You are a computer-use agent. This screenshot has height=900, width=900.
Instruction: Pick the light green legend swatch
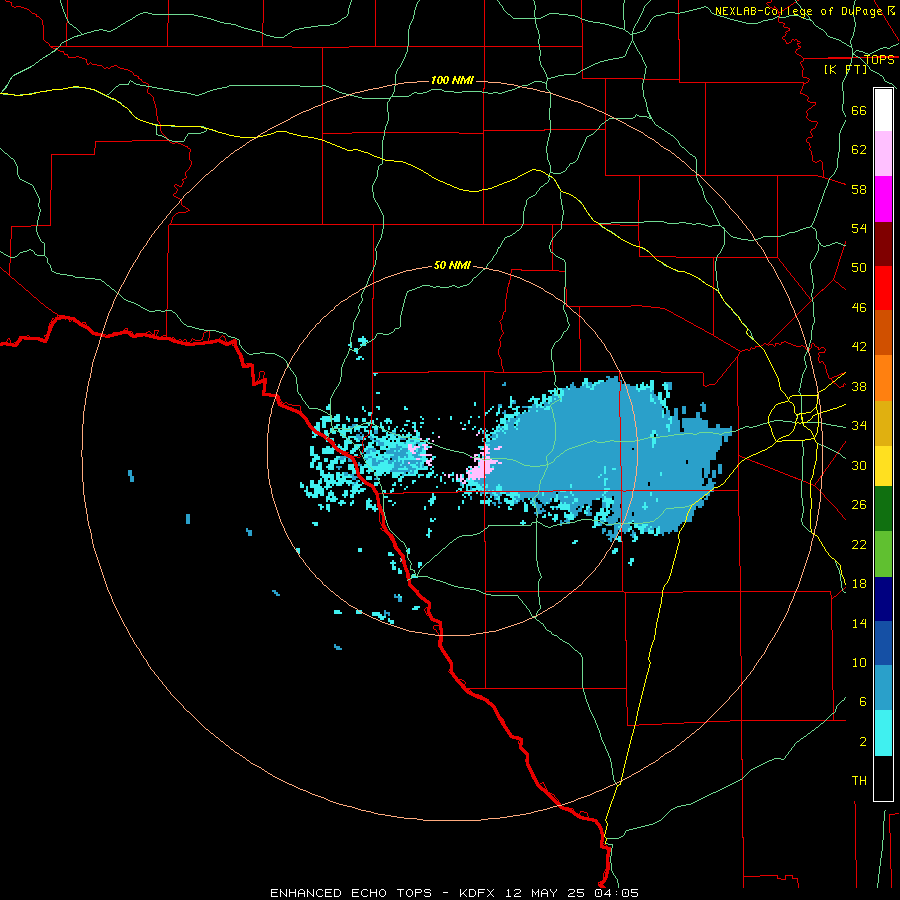[883, 554]
